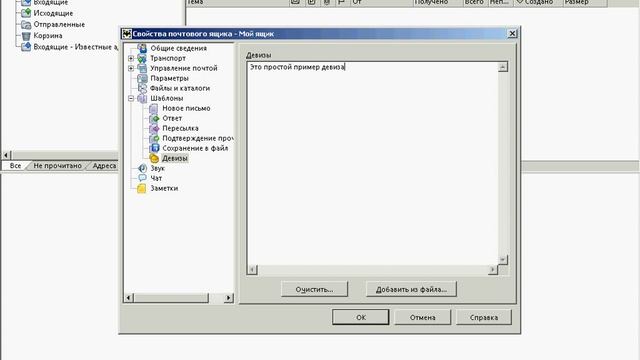This screenshot has height=360, width=640.
Task: Select the Шаблоны icon in the tree
Action: pos(142,98)
